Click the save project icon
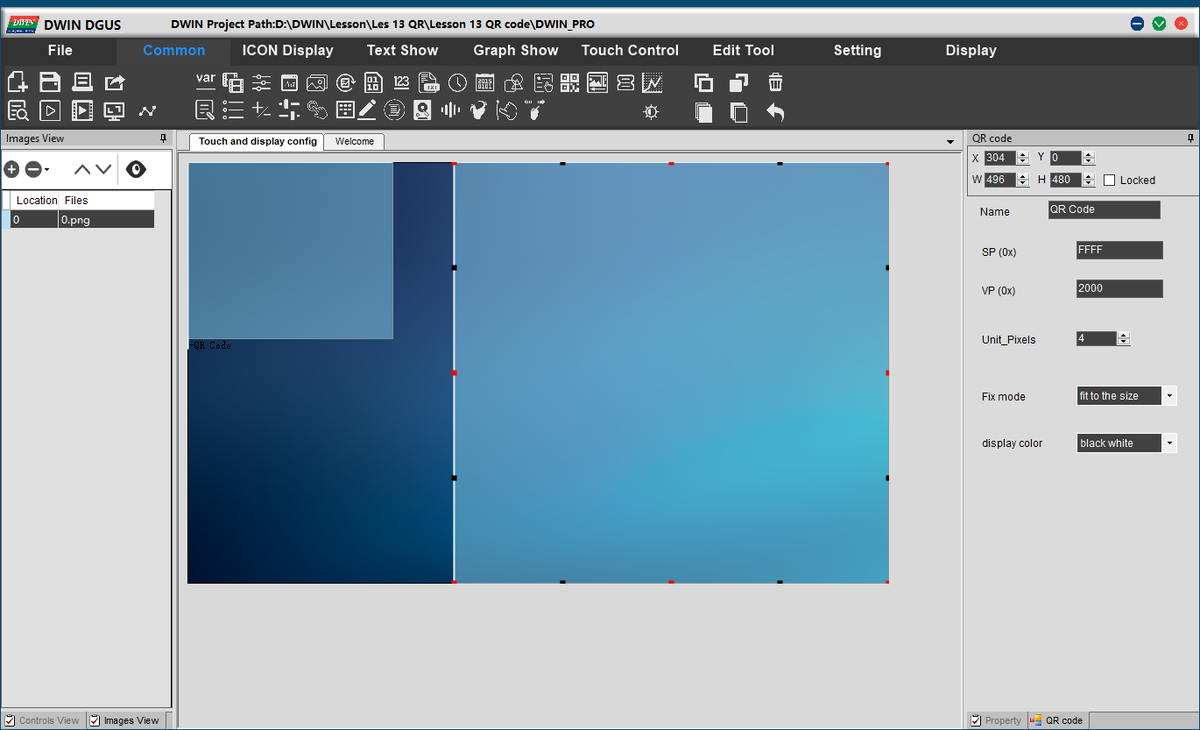This screenshot has width=1200, height=730. (50, 83)
